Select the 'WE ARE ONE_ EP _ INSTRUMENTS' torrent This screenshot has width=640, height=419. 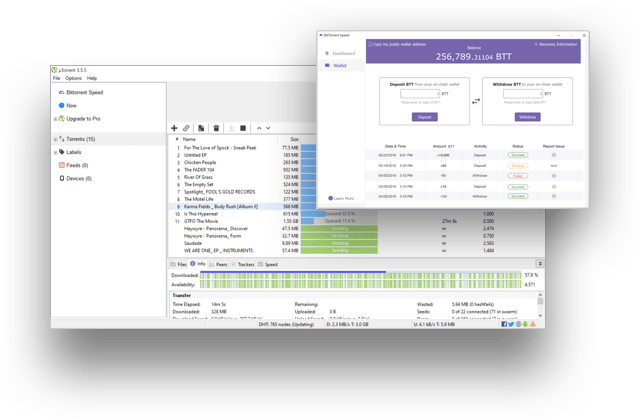tap(218, 251)
